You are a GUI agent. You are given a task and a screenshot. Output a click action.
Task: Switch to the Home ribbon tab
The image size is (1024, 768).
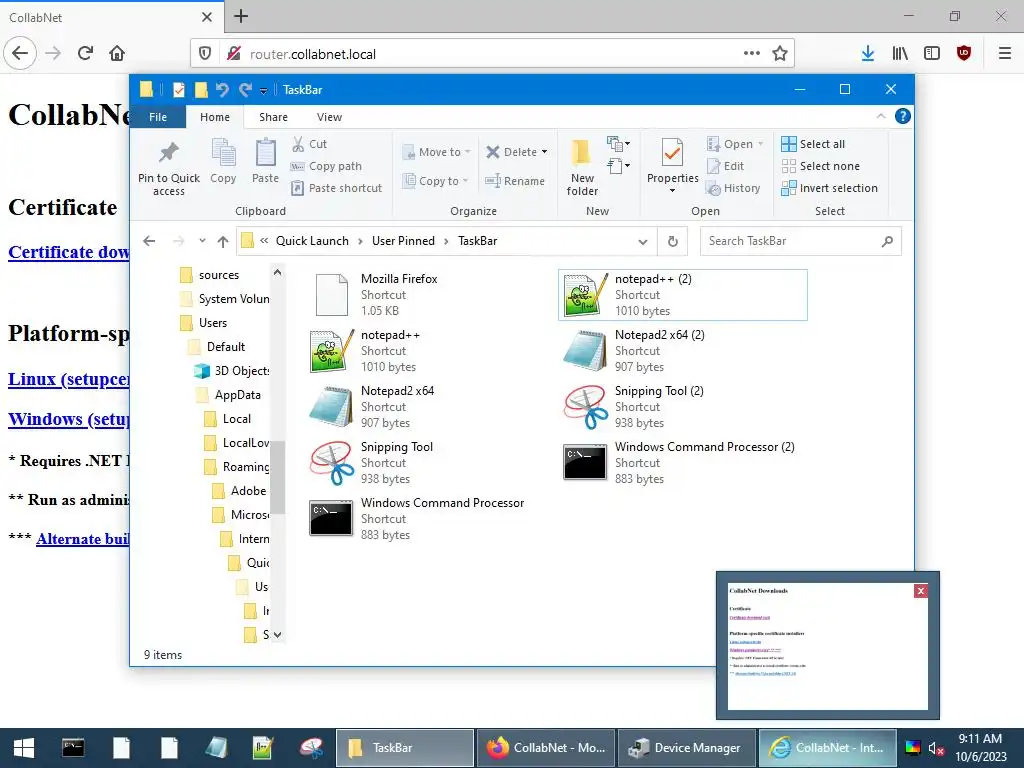[215, 117]
